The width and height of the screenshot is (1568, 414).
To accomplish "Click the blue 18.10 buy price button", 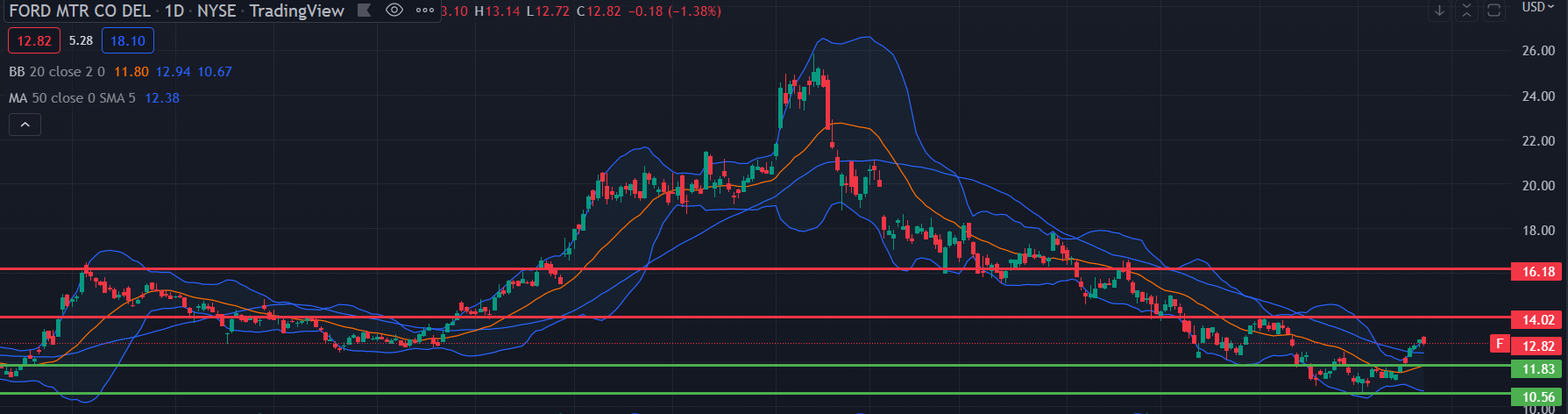I will (x=128, y=40).
